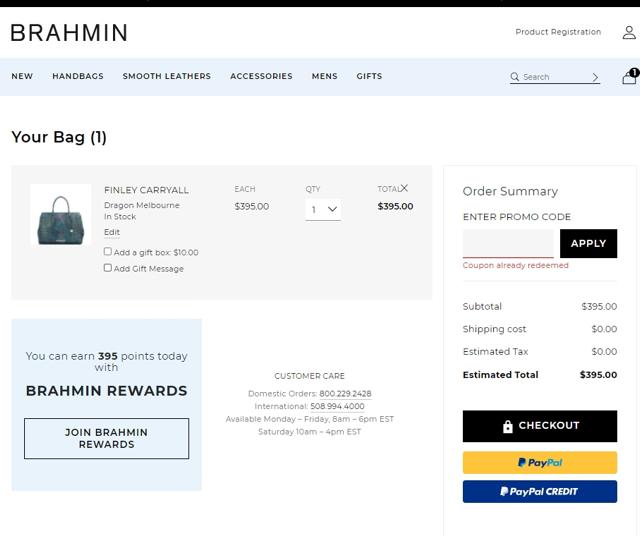Click JOIN BRAHMIN REWARDS button
The height and width of the screenshot is (536, 640).
point(107,438)
